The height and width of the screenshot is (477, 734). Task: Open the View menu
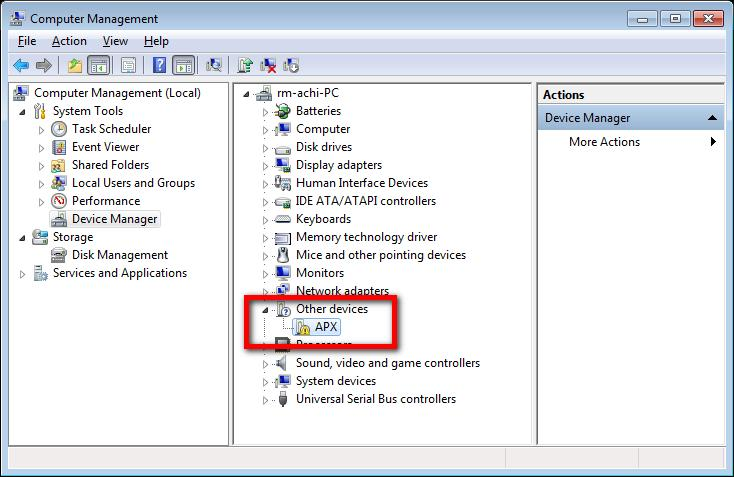coord(115,41)
